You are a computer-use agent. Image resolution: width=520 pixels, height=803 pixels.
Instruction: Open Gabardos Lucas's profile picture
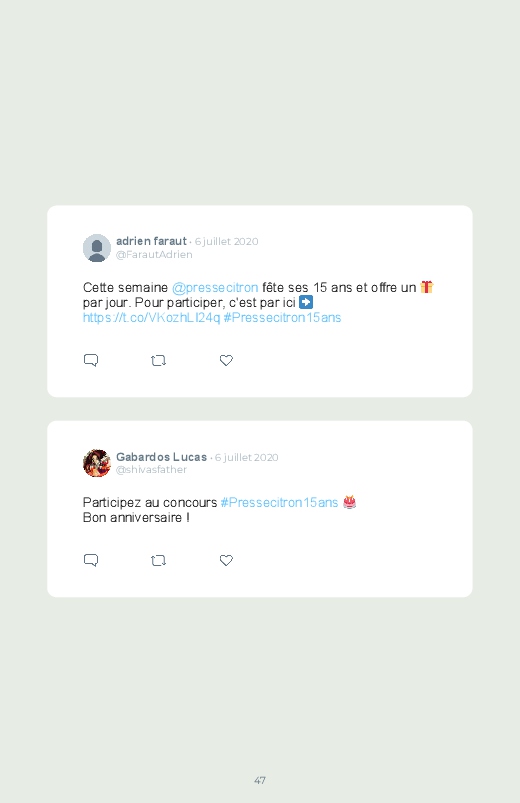tap(97, 463)
